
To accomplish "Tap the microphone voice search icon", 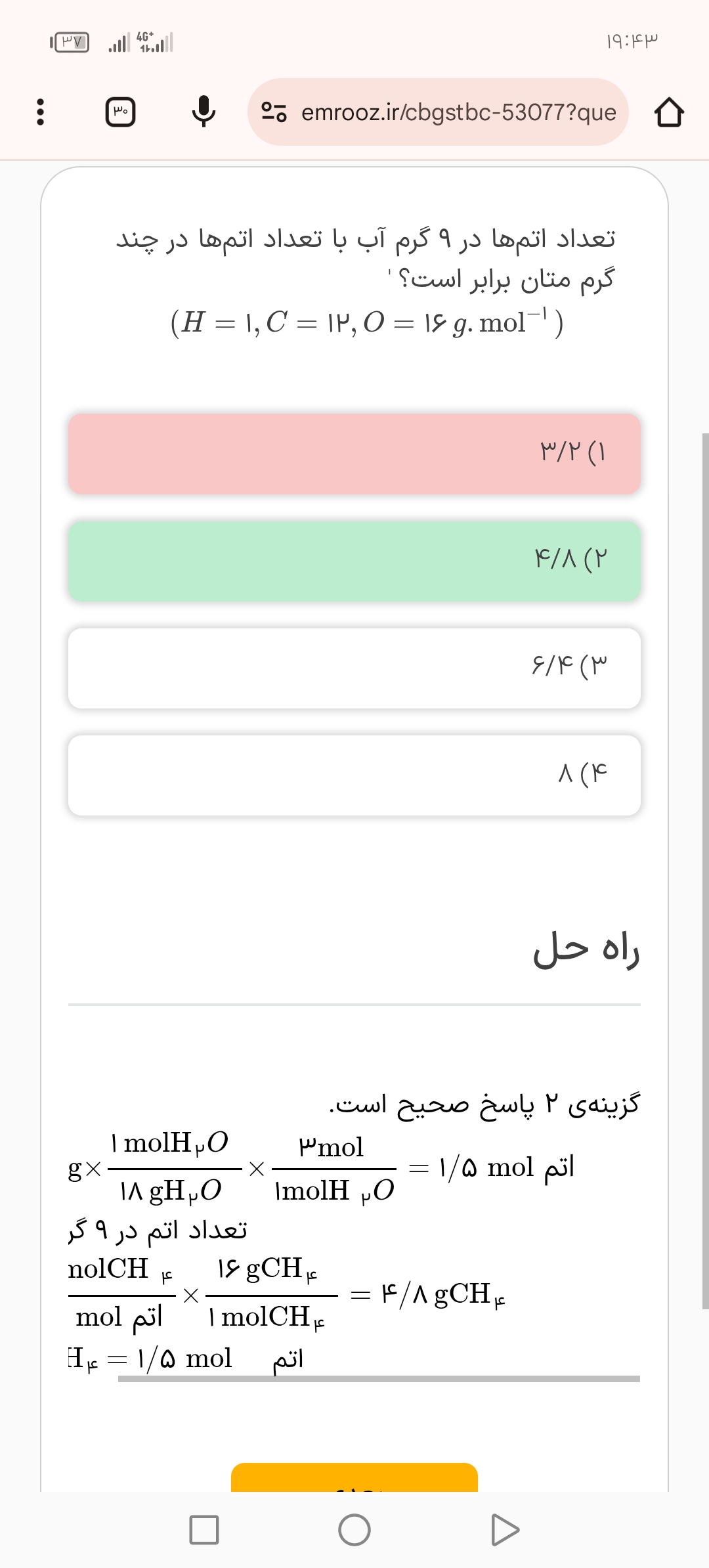I will point(204,112).
